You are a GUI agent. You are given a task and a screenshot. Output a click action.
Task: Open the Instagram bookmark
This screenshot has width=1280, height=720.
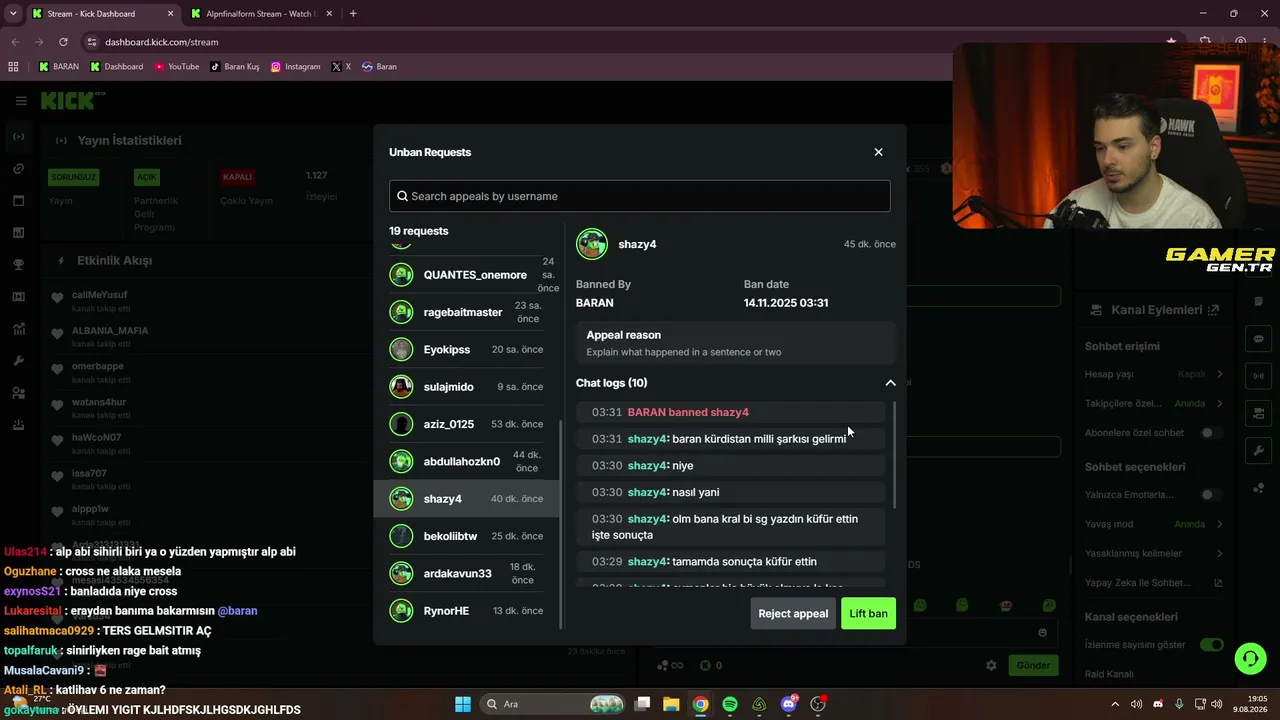(x=296, y=67)
